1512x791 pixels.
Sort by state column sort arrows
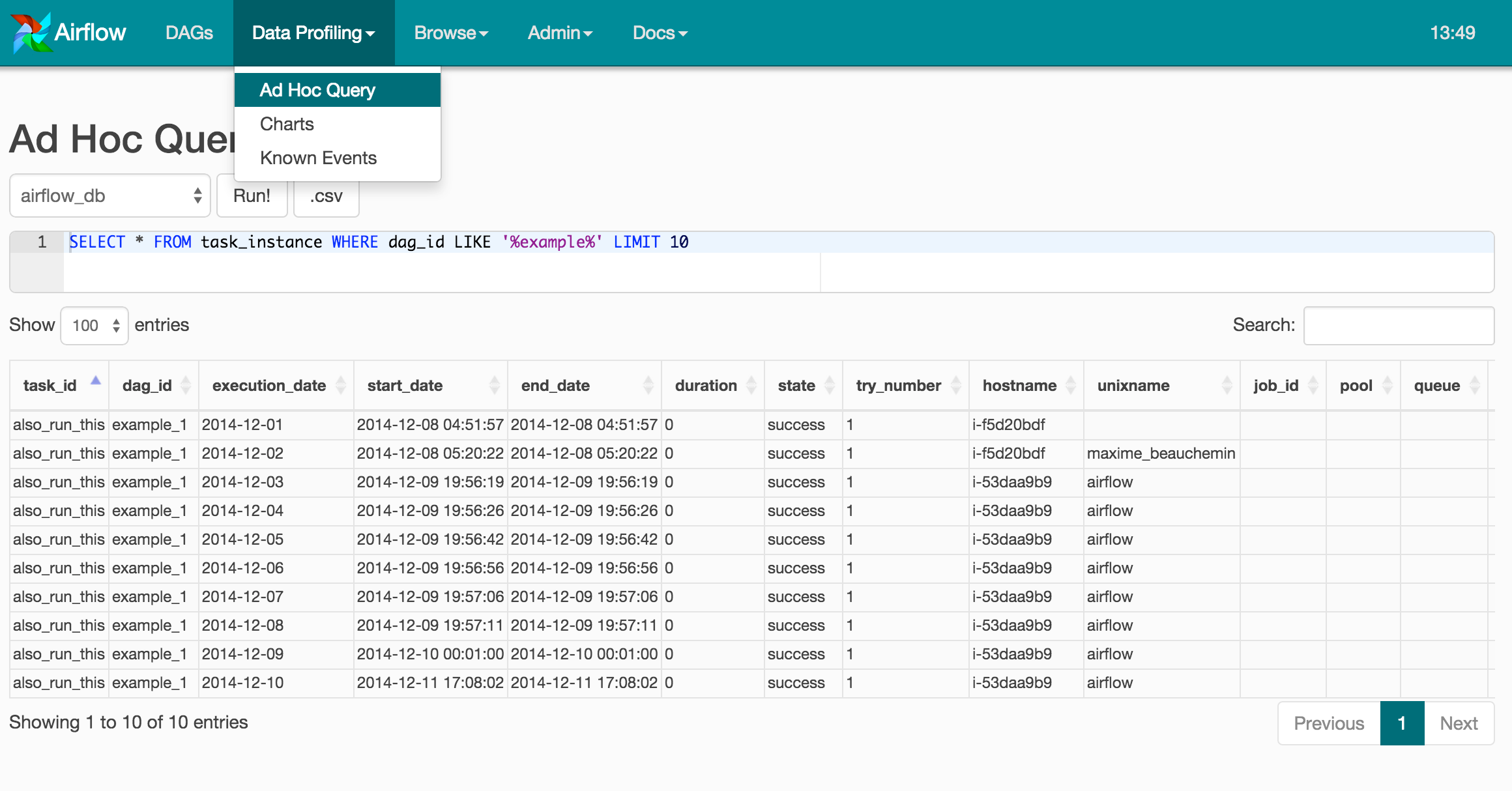[x=829, y=385]
